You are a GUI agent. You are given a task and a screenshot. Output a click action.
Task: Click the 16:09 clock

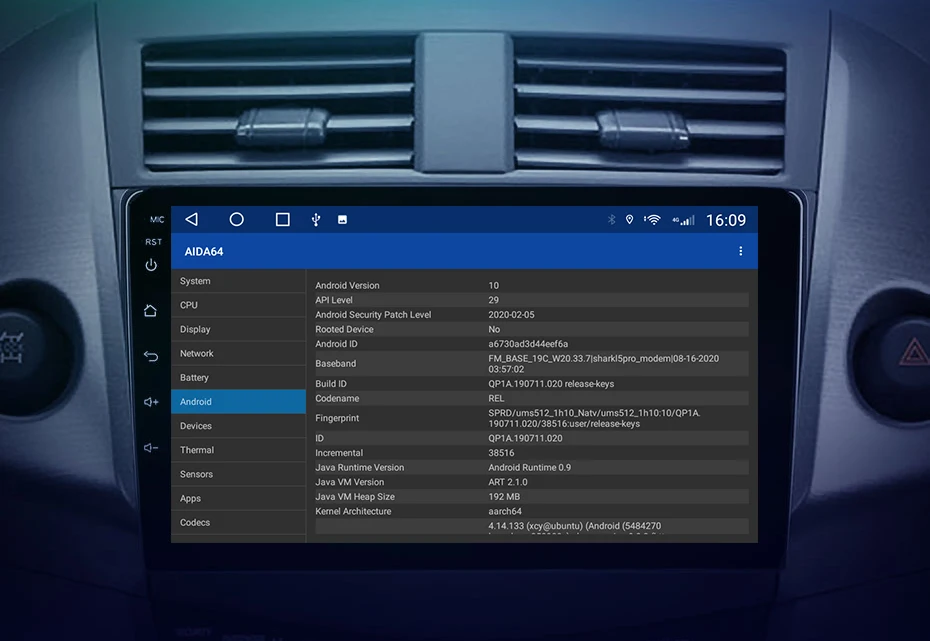[726, 221]
